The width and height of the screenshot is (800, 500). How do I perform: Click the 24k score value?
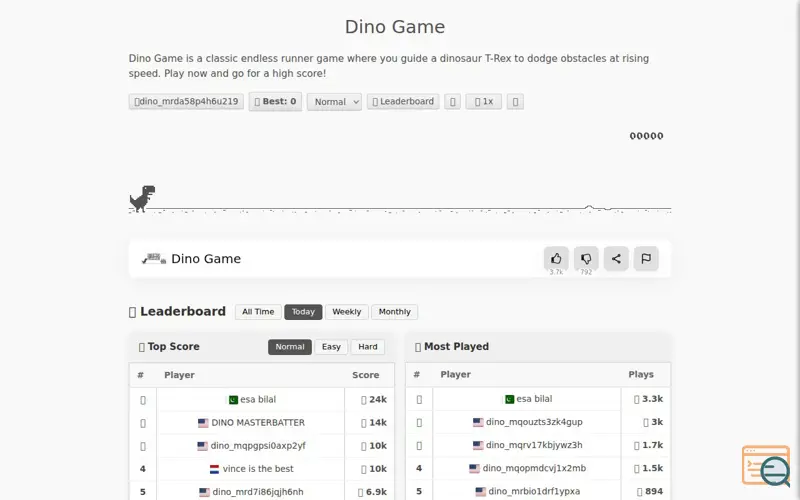[378, 399]
